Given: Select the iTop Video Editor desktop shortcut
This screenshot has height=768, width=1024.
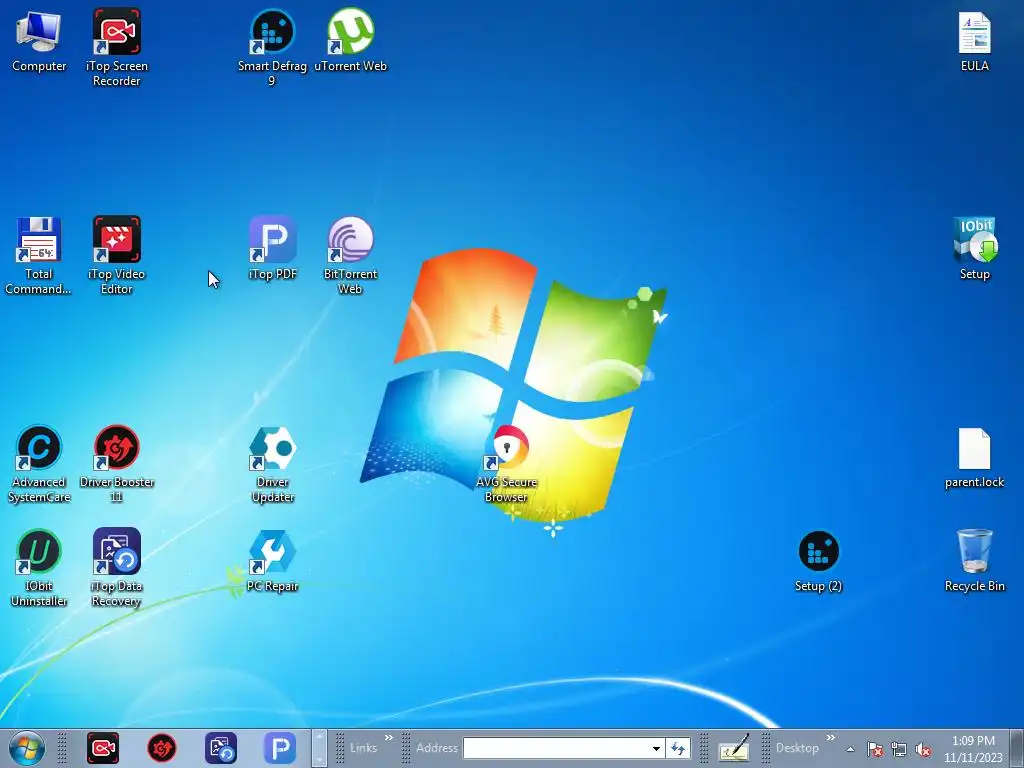Looking at the screenshot, I should click(116, 256).
